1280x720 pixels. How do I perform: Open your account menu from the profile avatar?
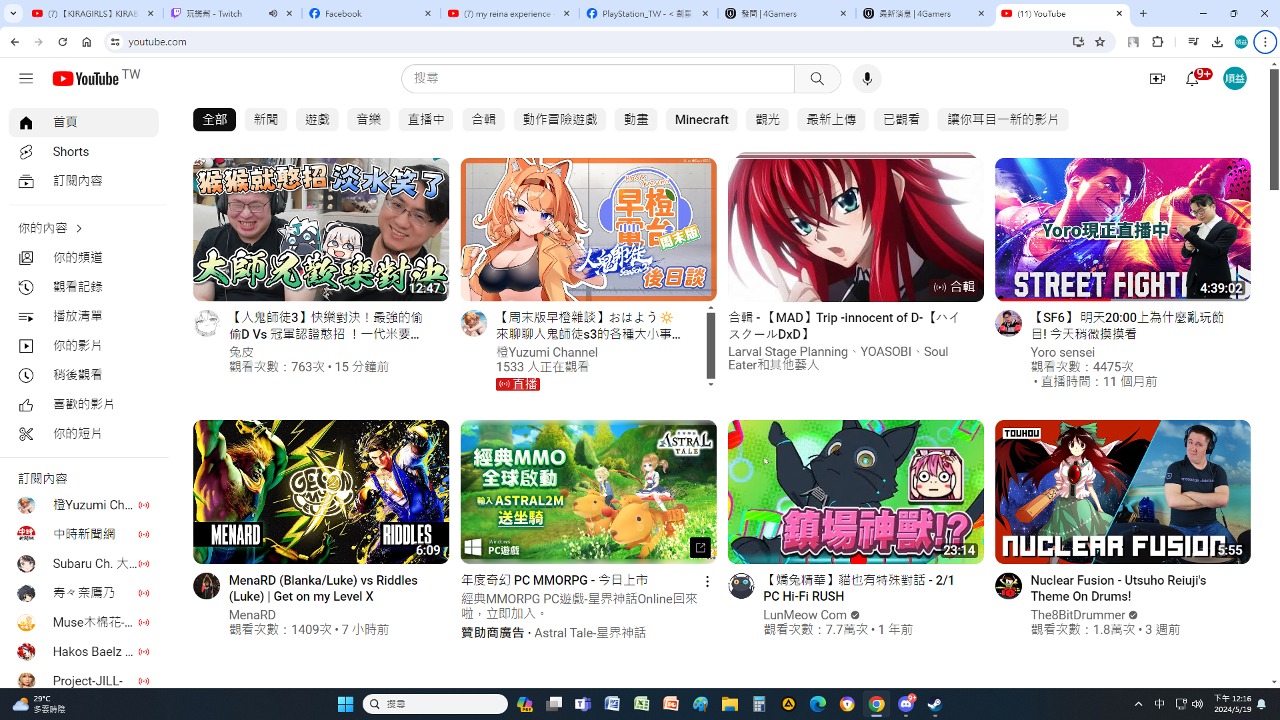[1235, 78]
